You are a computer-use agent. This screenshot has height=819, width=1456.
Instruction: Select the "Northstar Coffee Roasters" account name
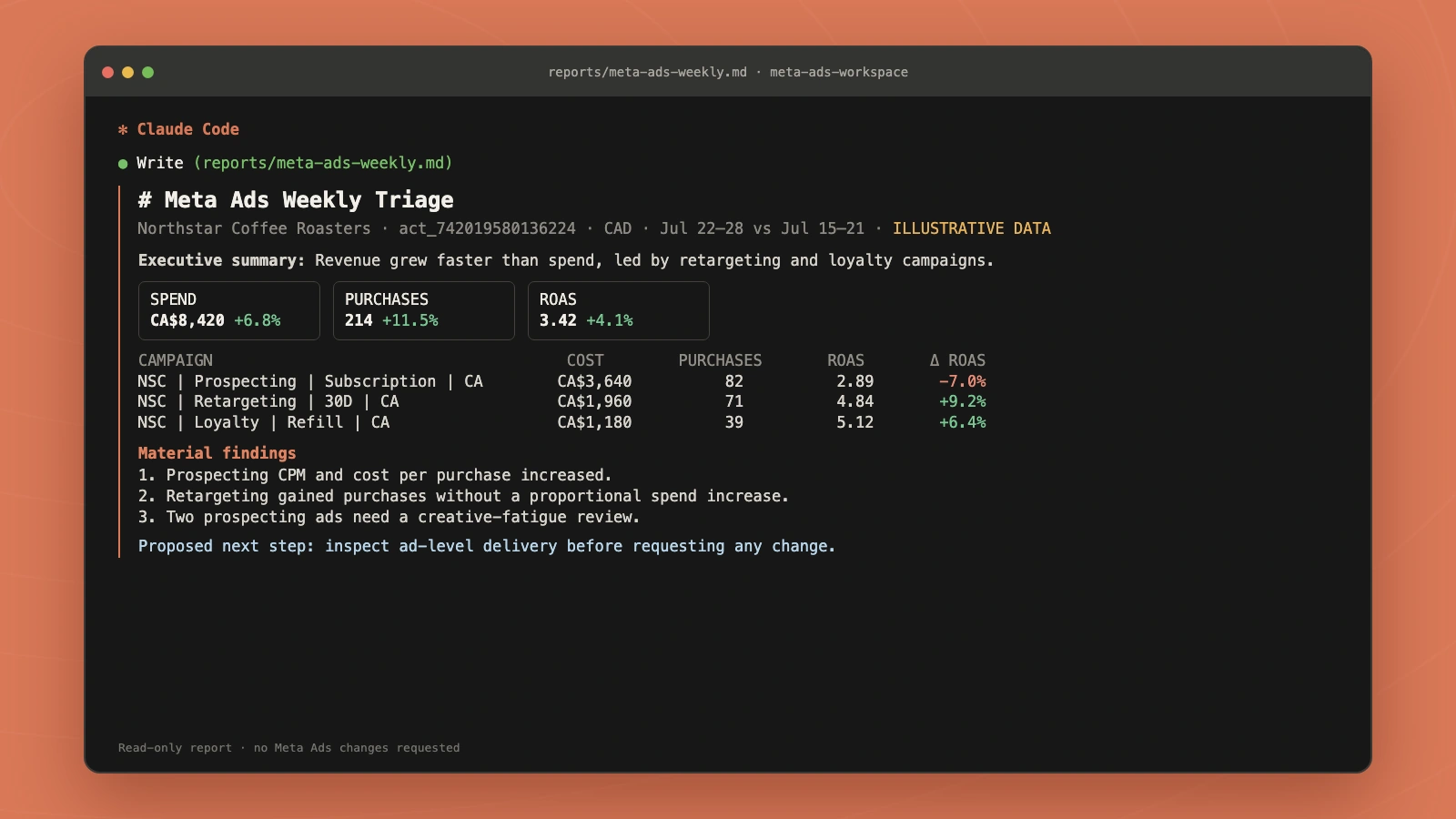pyautogui.click(x=254, y=228)
